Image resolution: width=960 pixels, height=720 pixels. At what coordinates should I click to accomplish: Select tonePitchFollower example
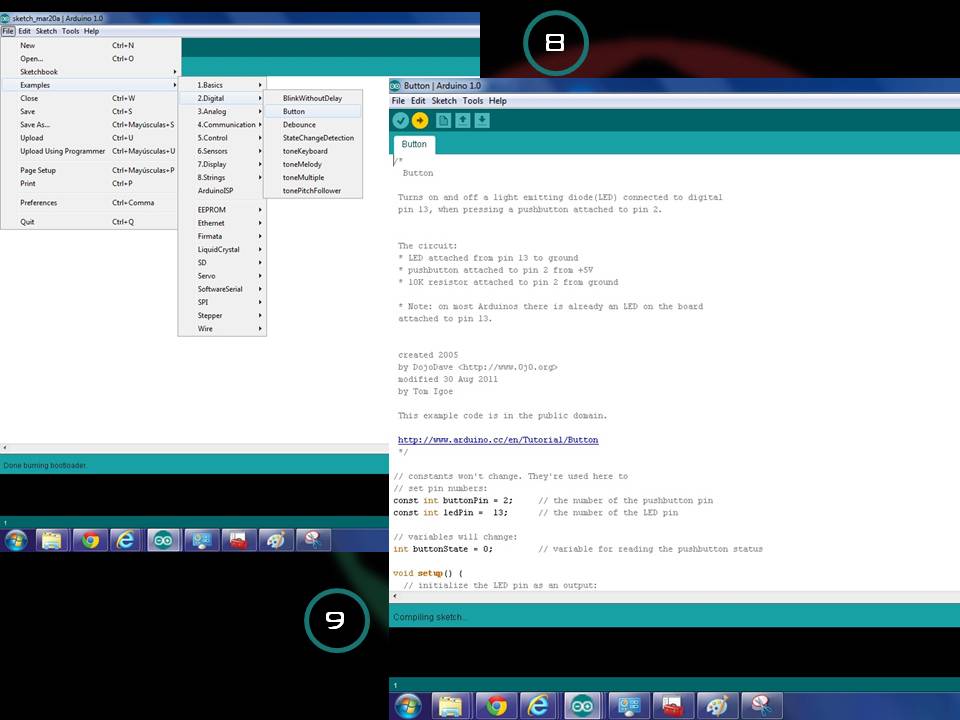pyautogui.click(x=313, y=190)
